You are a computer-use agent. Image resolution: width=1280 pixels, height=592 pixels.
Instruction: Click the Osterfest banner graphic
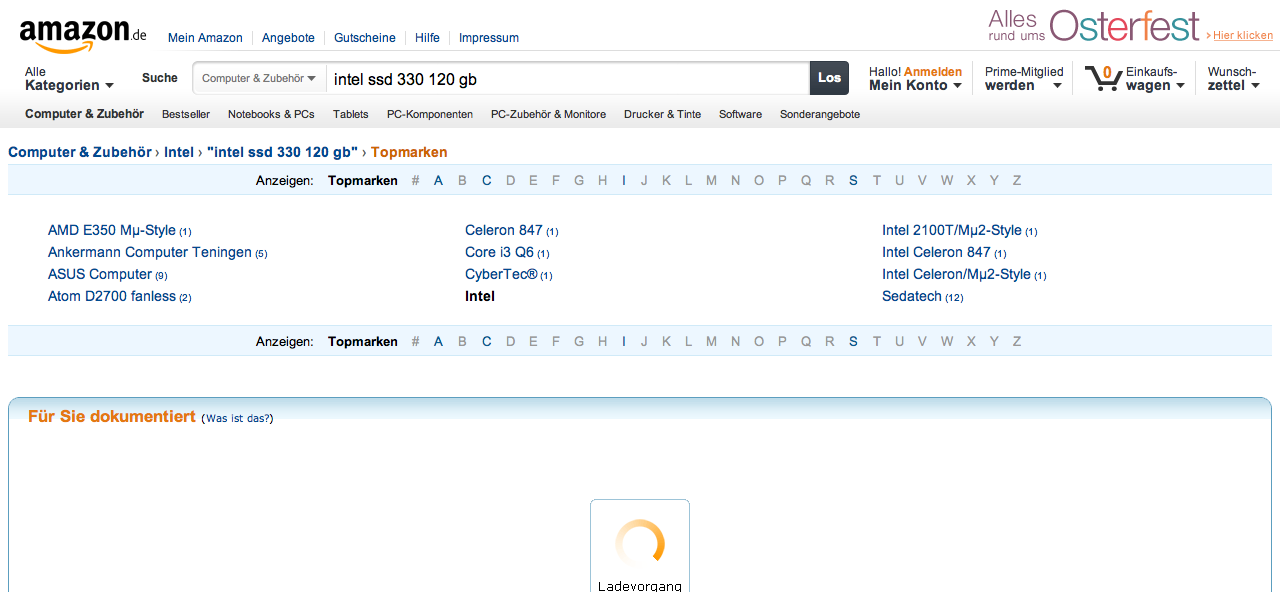[1094, 26]
